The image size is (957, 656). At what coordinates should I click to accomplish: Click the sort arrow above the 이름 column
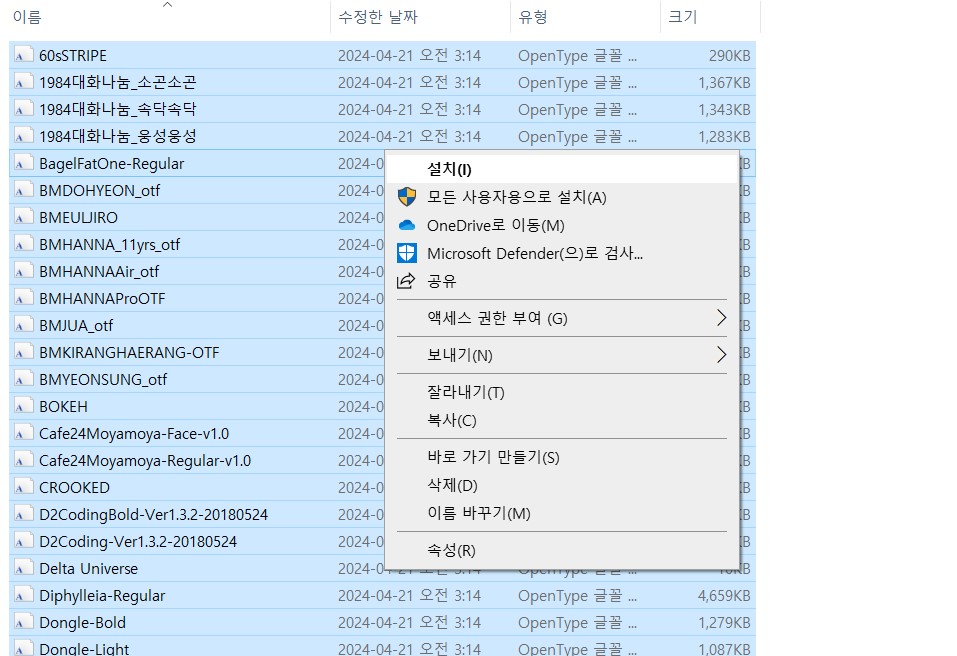(167, 6)
